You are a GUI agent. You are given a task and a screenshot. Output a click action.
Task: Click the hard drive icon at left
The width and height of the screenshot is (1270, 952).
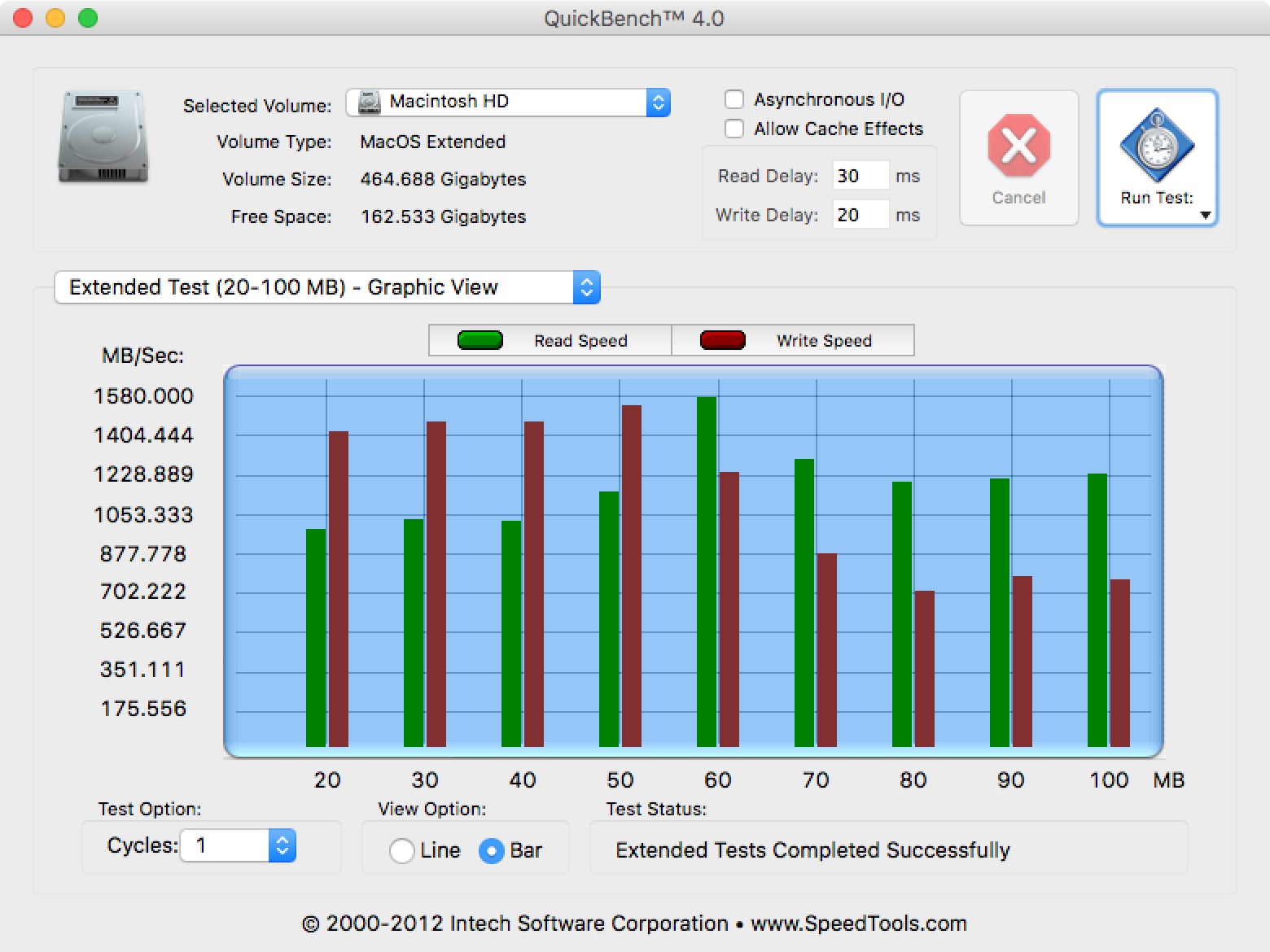click(103, 137)
